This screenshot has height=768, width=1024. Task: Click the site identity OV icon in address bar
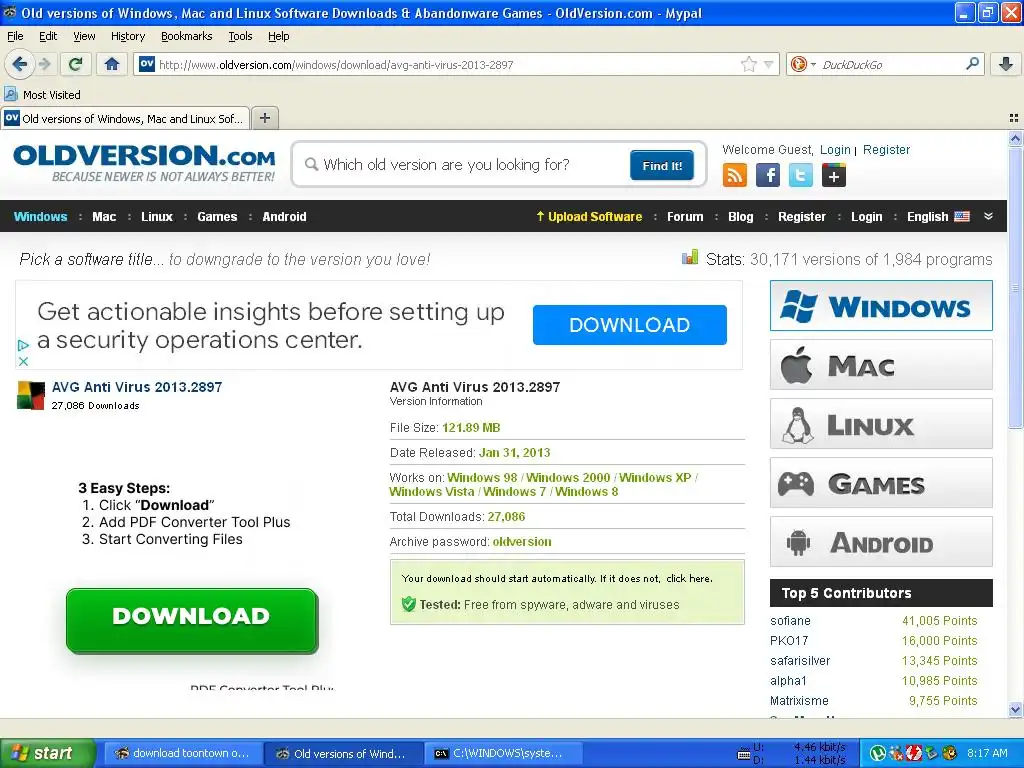click(x=147, y=64)
